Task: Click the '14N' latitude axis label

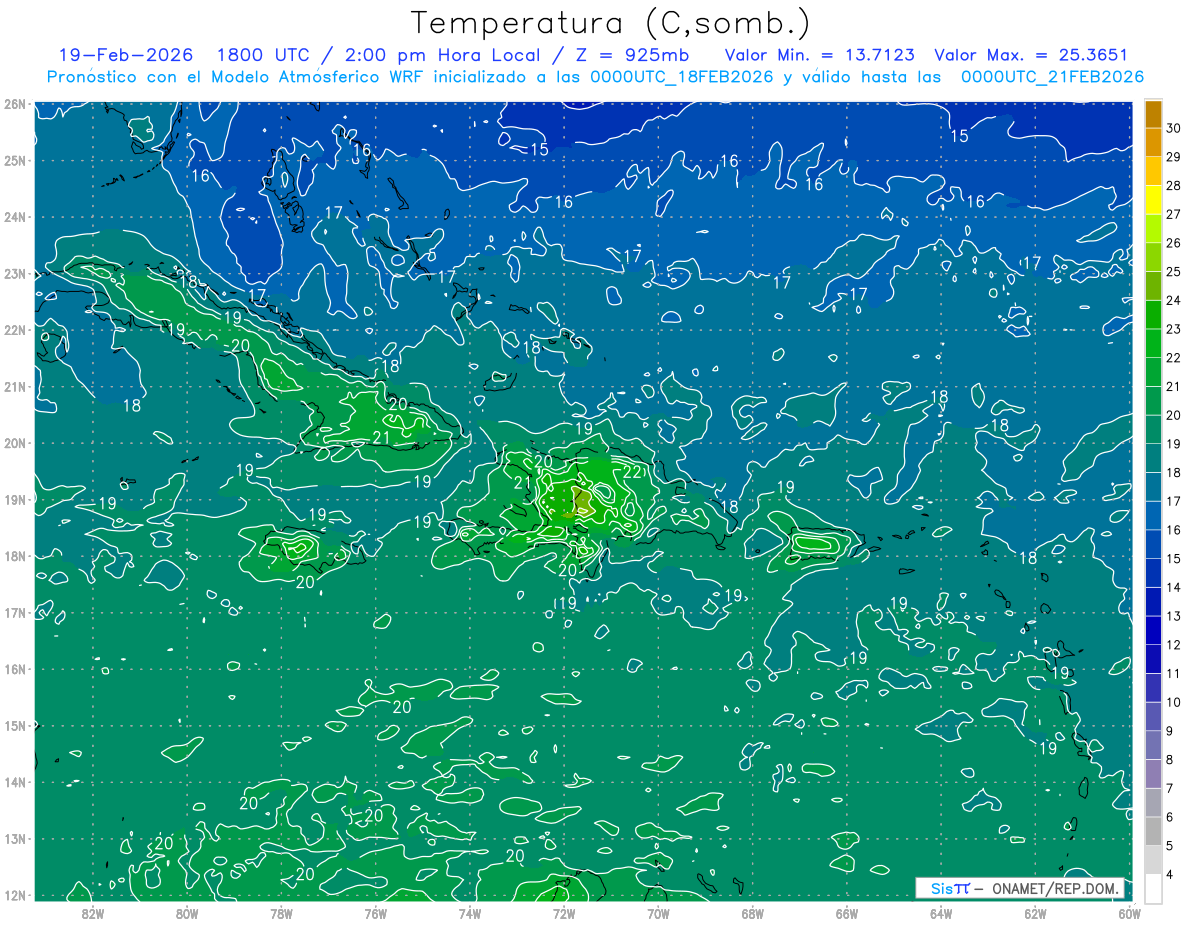Action: (14, 782)
